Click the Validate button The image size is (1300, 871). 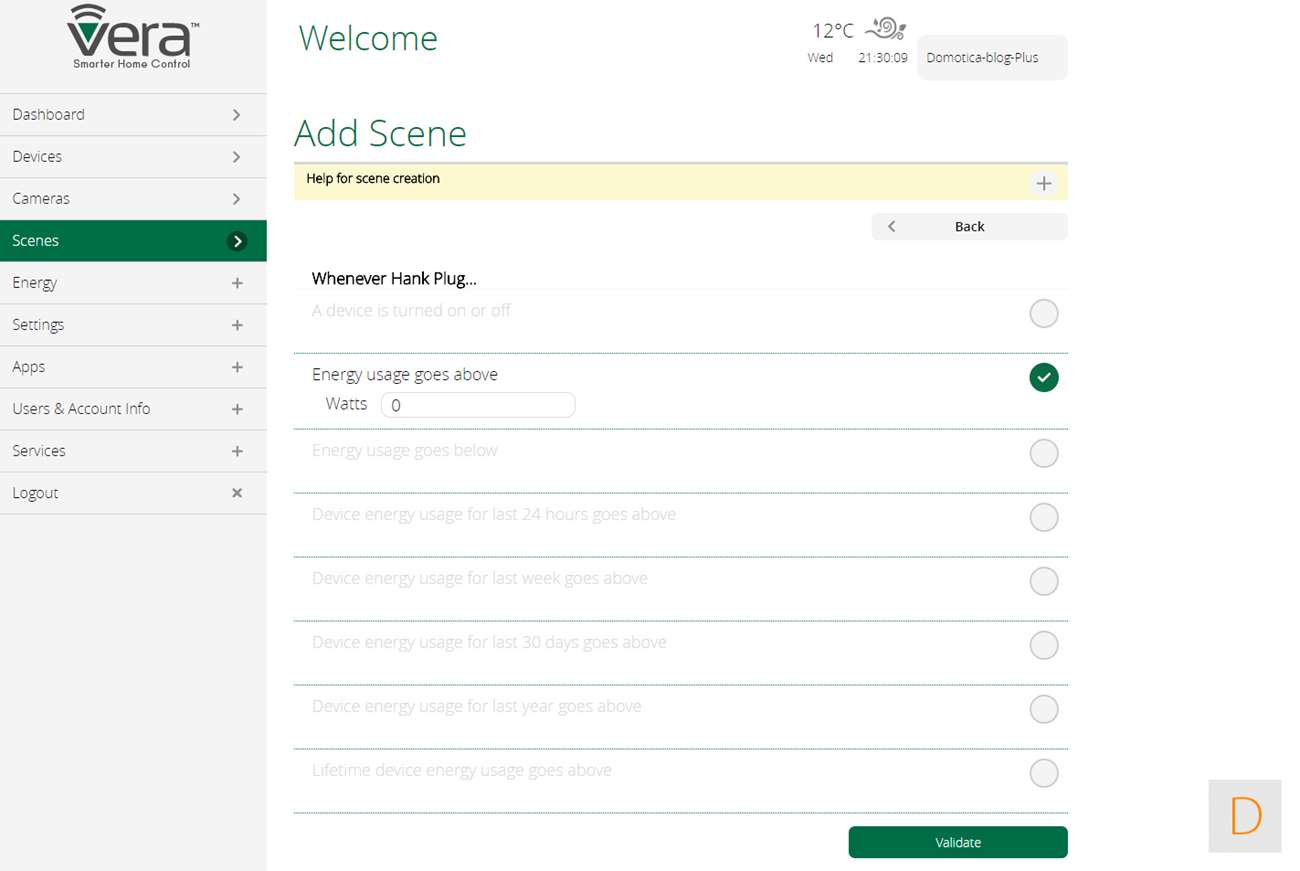[957, 842]
